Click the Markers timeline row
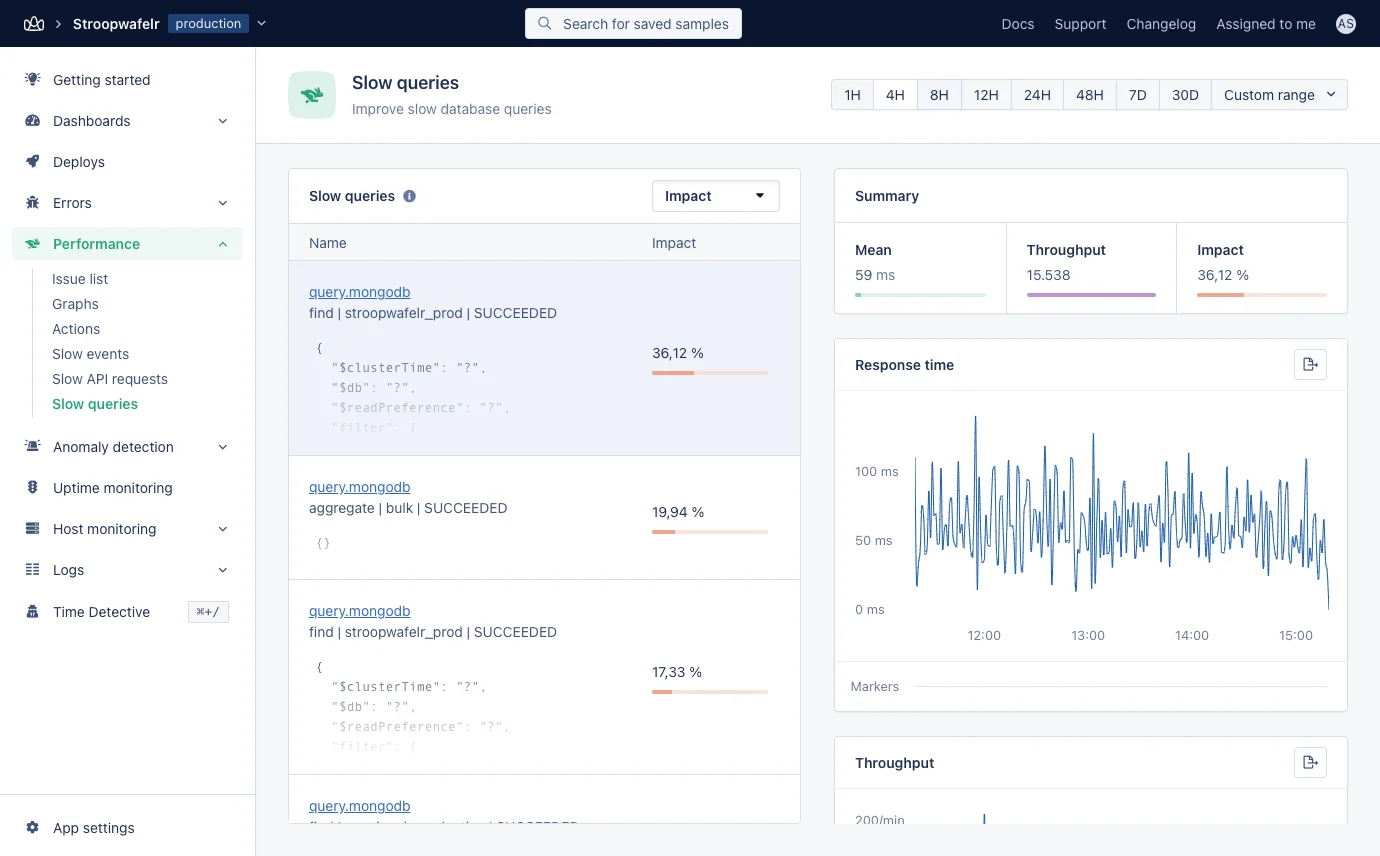This screenshot has width=1380, height=856. [x=1089, y=687]
